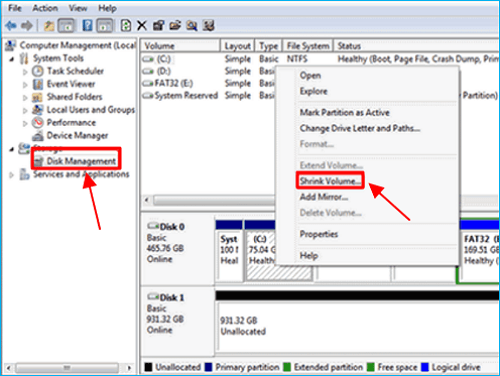Click the Up one level folder icon

(49, 26)
